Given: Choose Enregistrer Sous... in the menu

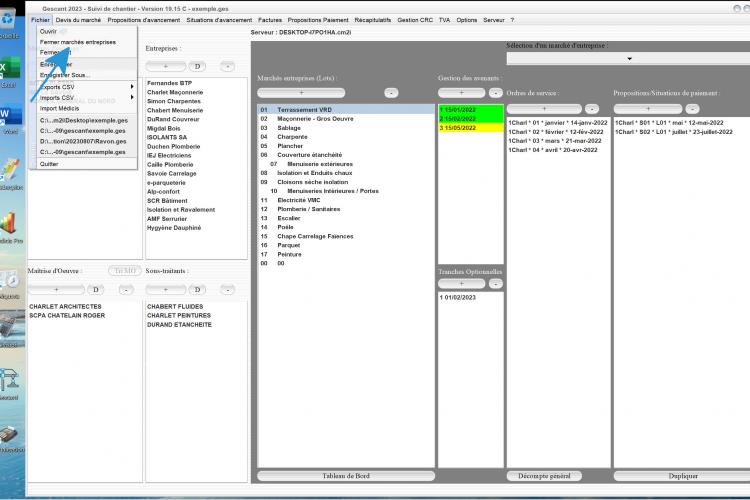Looking at the screenshot, I should pos(87,75).
